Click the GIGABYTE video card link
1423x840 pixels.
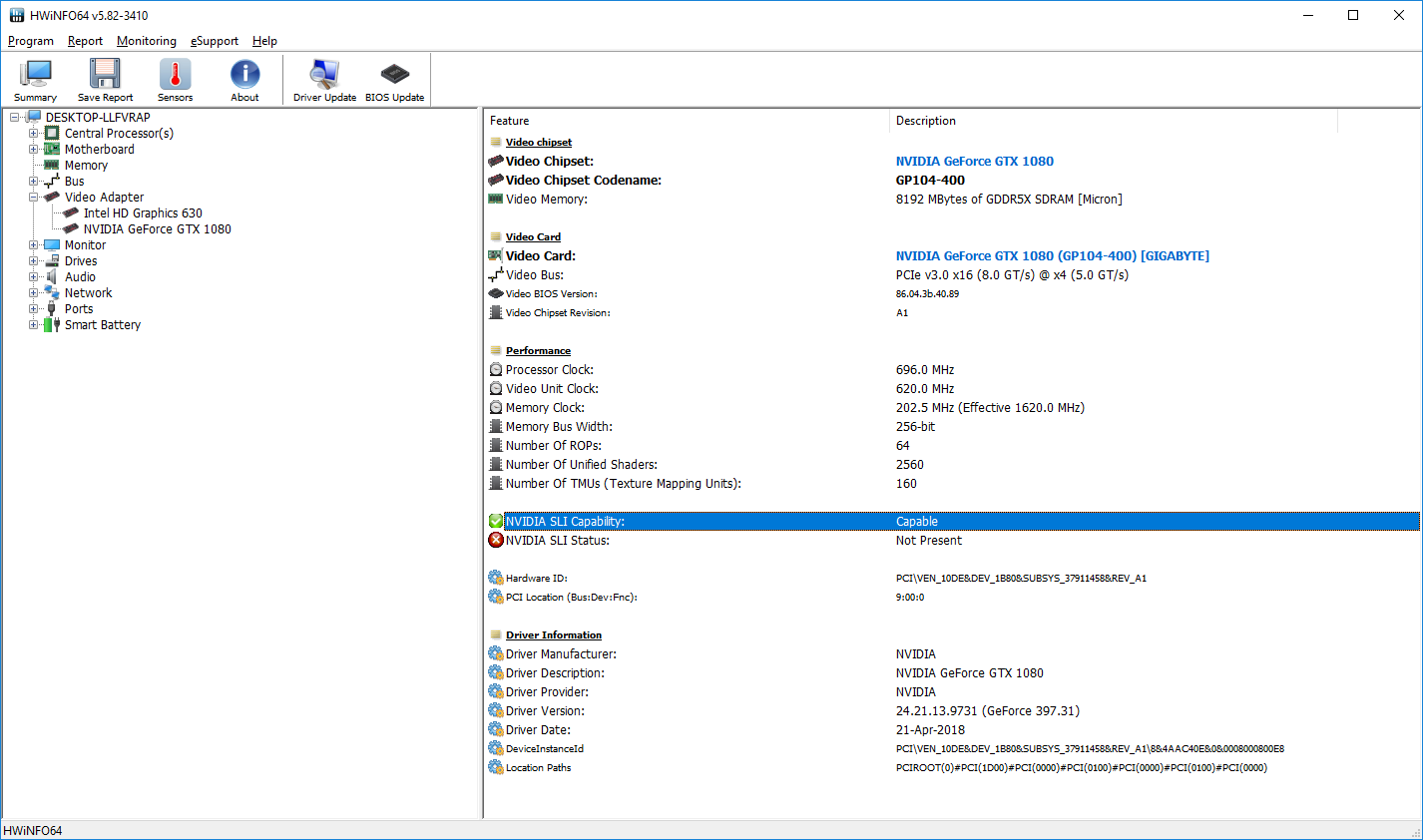pyautogui.click(x=1052, y=256)
